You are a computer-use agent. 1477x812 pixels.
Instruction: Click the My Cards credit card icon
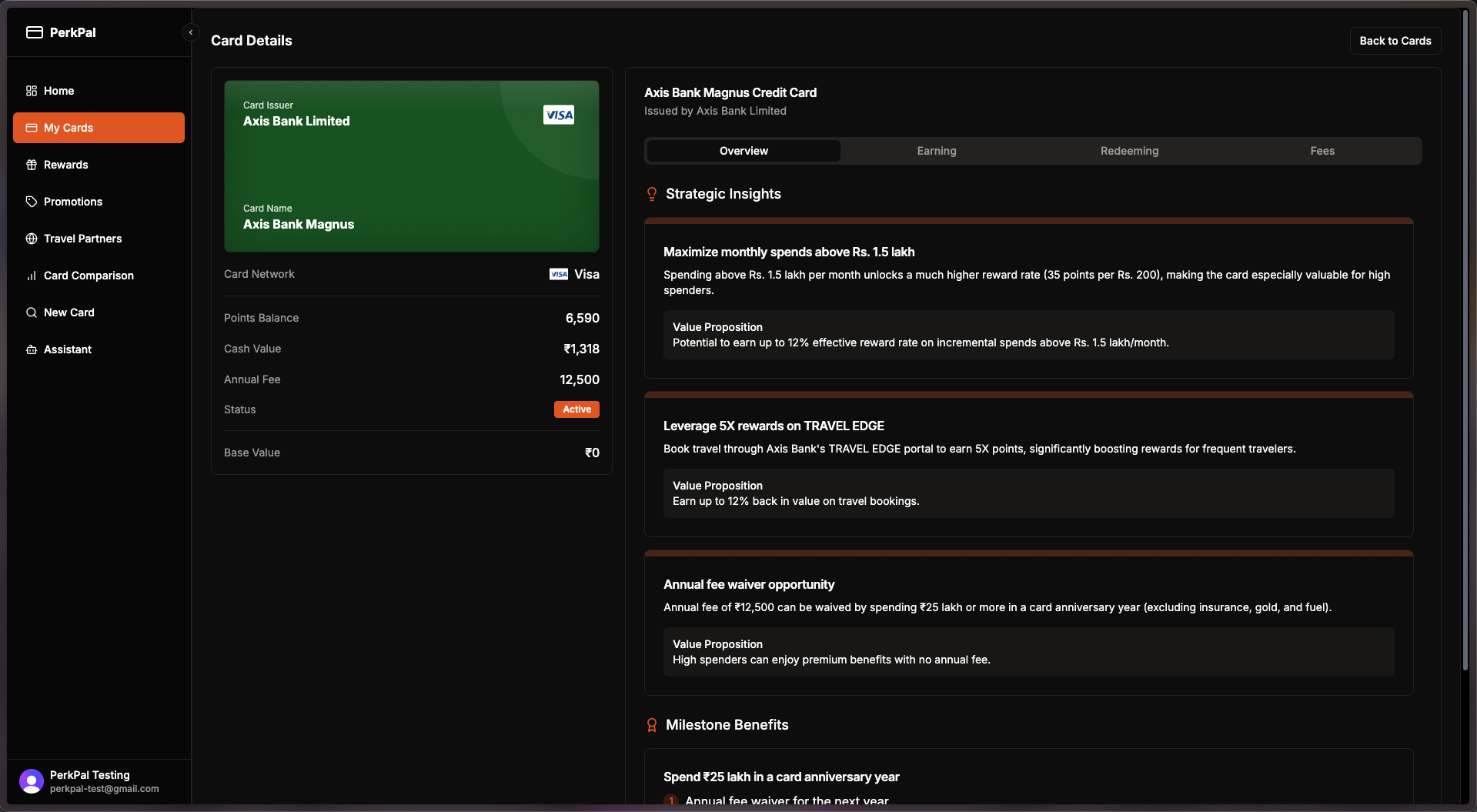32,128
